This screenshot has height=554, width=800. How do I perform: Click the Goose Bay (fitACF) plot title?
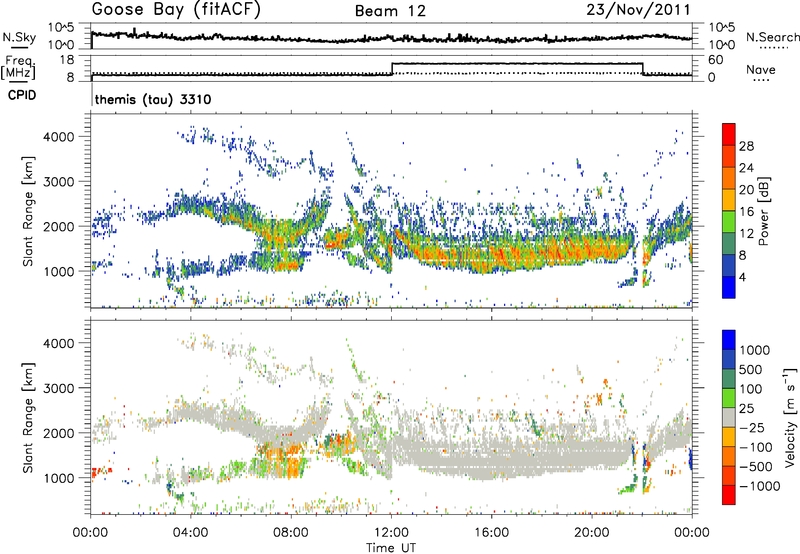click(x=176, y=10)
